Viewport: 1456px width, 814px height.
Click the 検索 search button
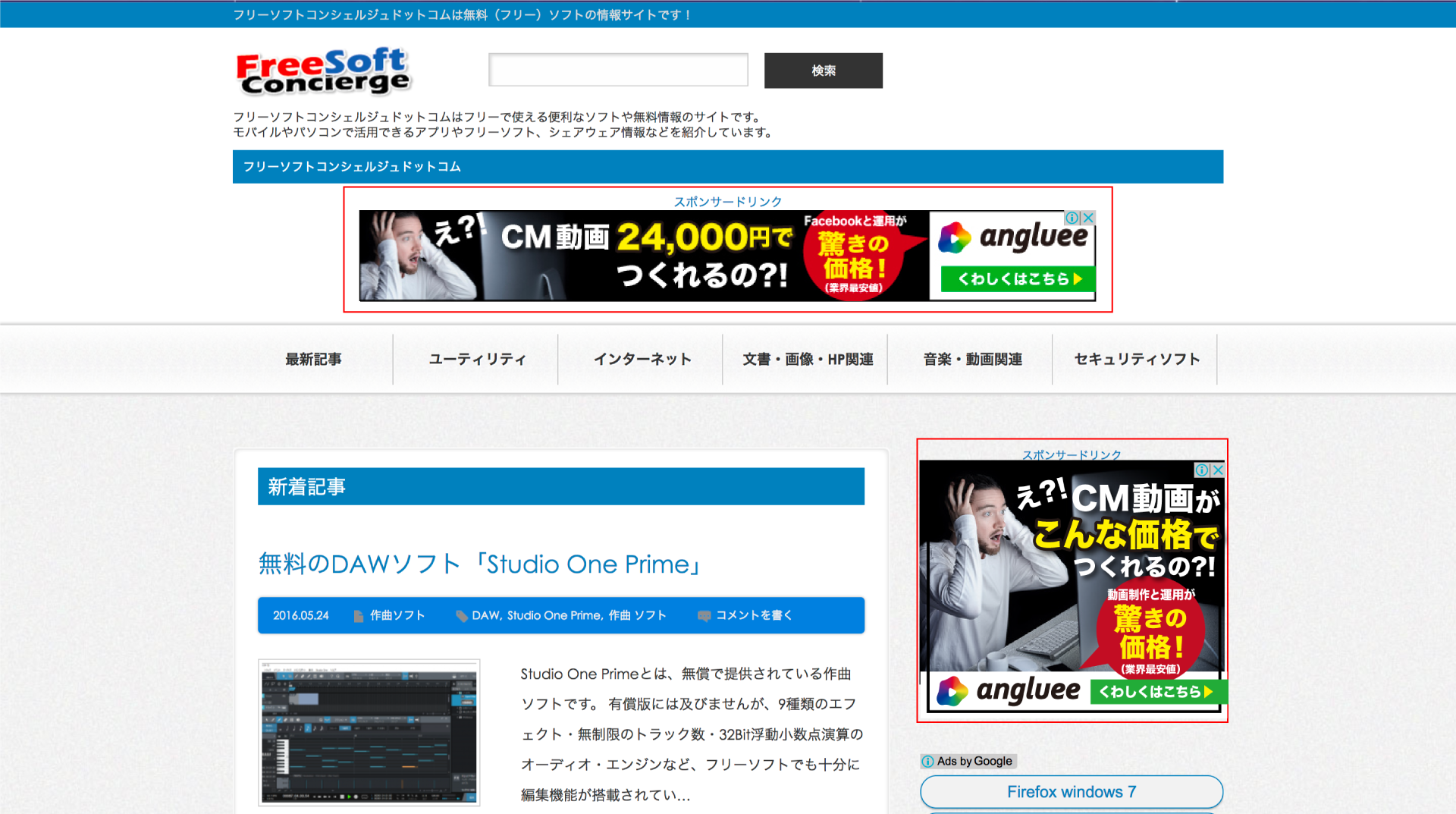(x=824, y=71)
